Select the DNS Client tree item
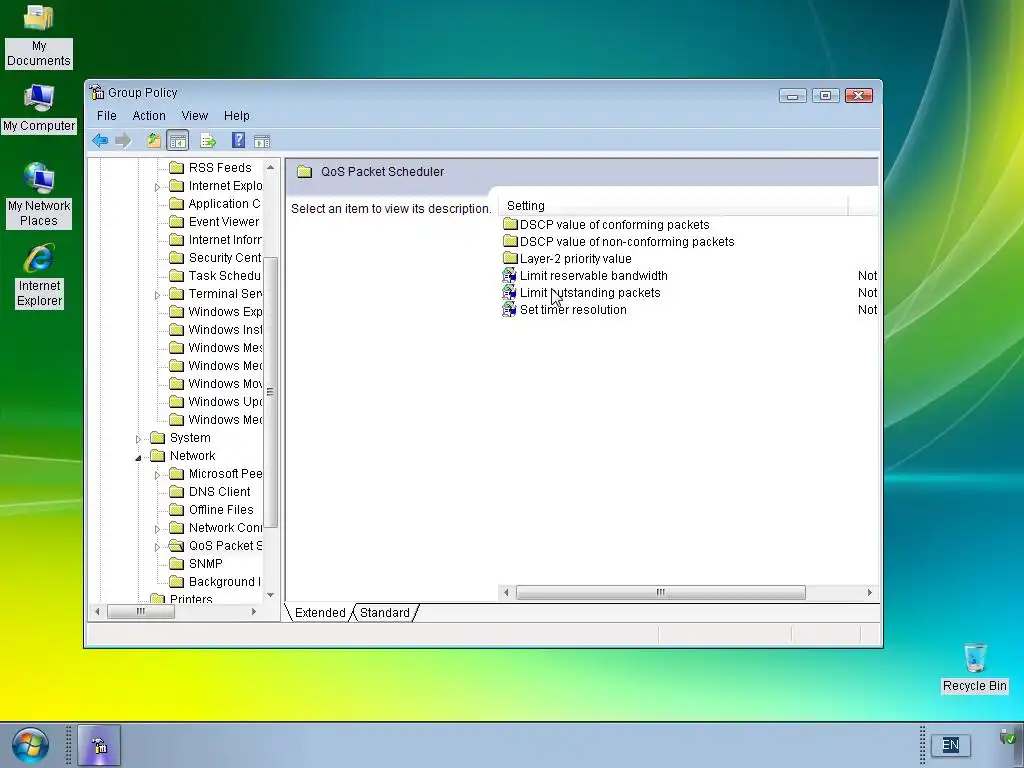This screenshot has width=1024, height=768. click(x=210, y=492)
